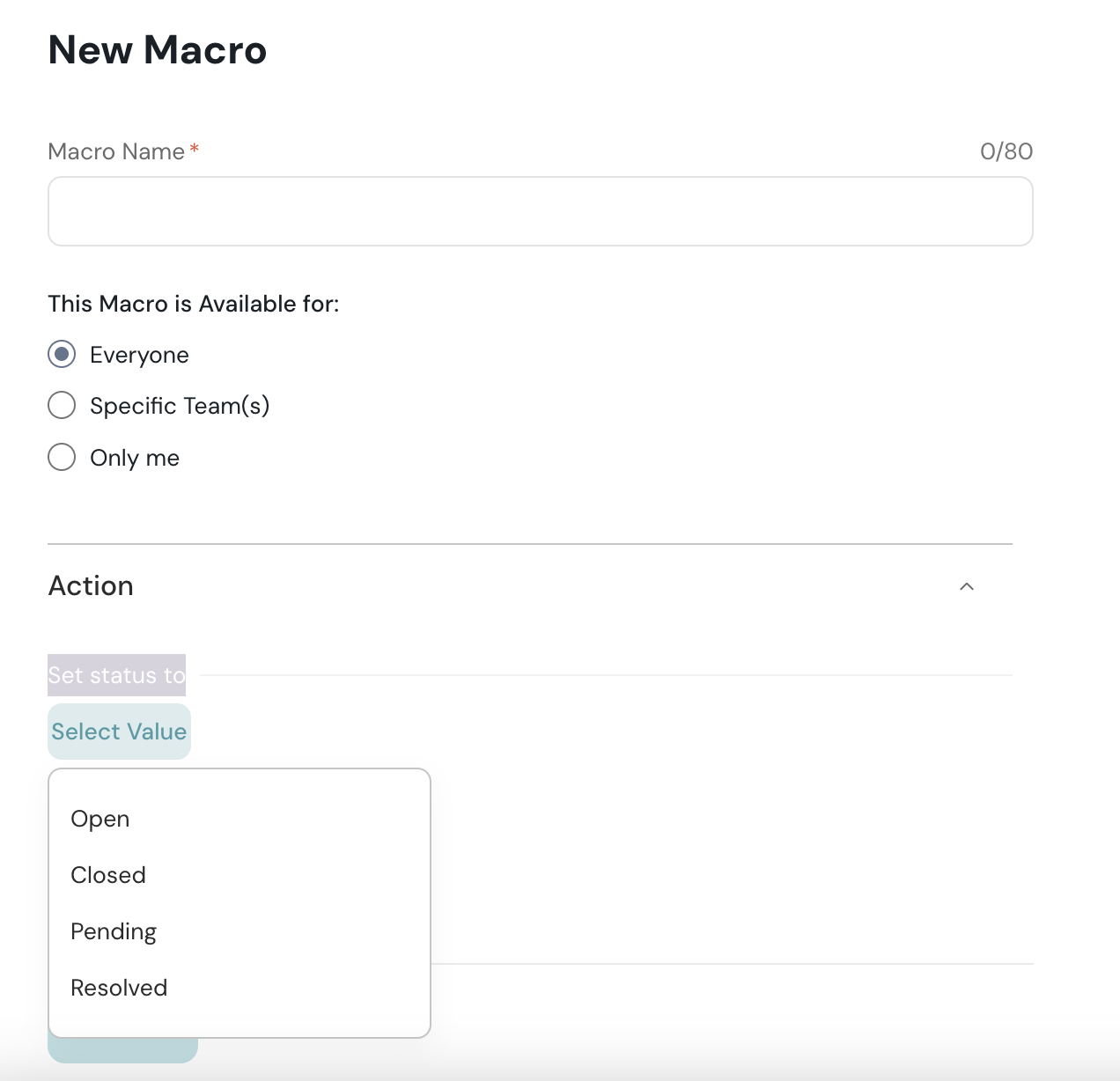Select the Only me radio button
Image resolution: width=1120 pixels, height=1081 pixels.
62,458
